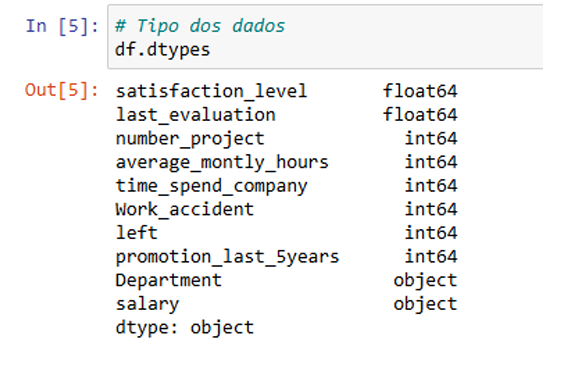Select the df.dtypes code line
564x366 pixels.
tap(162, 50)
